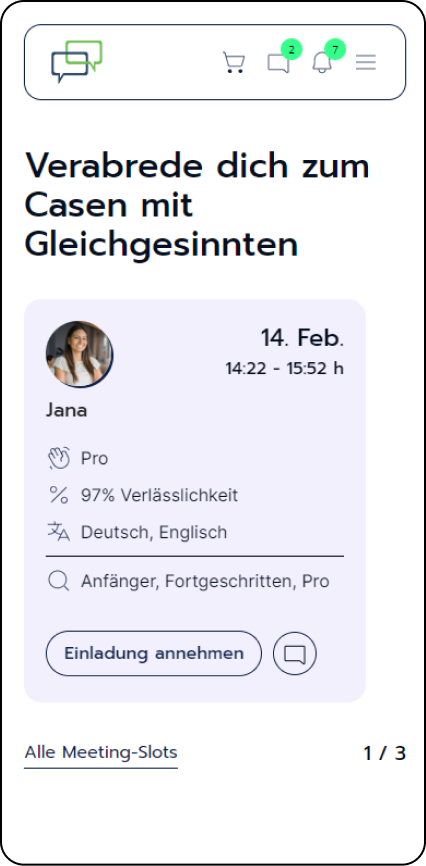Open the Alle Meeting-Slots link
This screenshot has width=426, height=866.
coord(101,753)
